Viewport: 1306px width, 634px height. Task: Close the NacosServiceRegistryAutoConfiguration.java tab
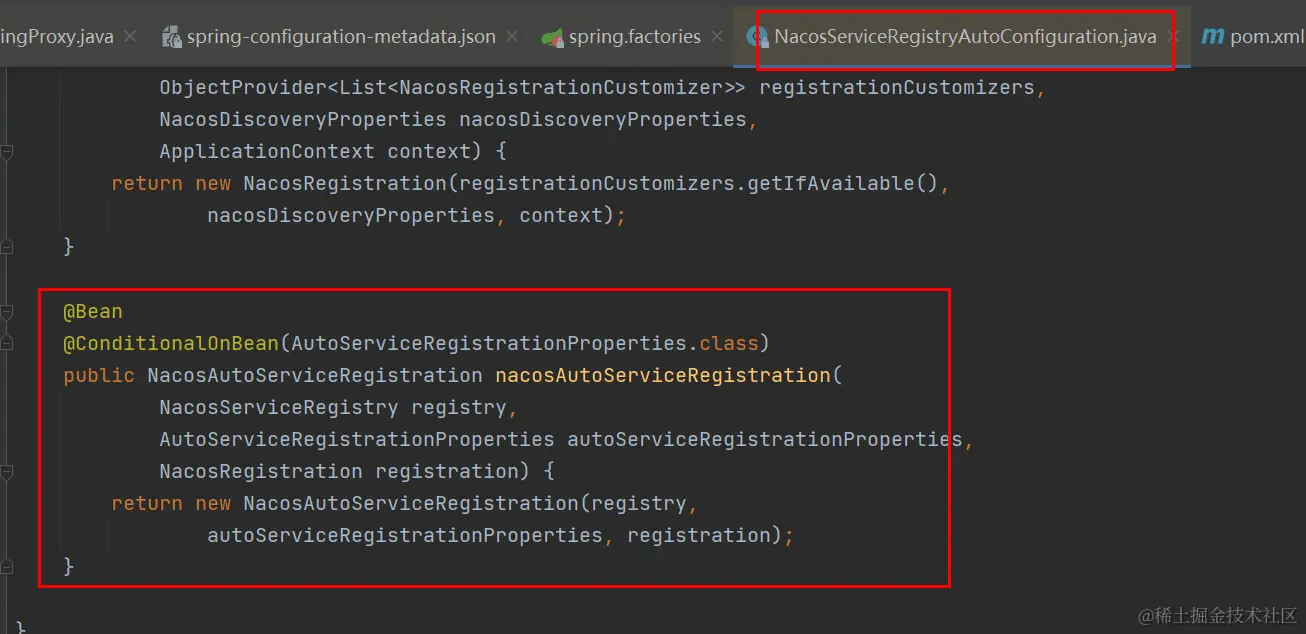click(1174, 37)
